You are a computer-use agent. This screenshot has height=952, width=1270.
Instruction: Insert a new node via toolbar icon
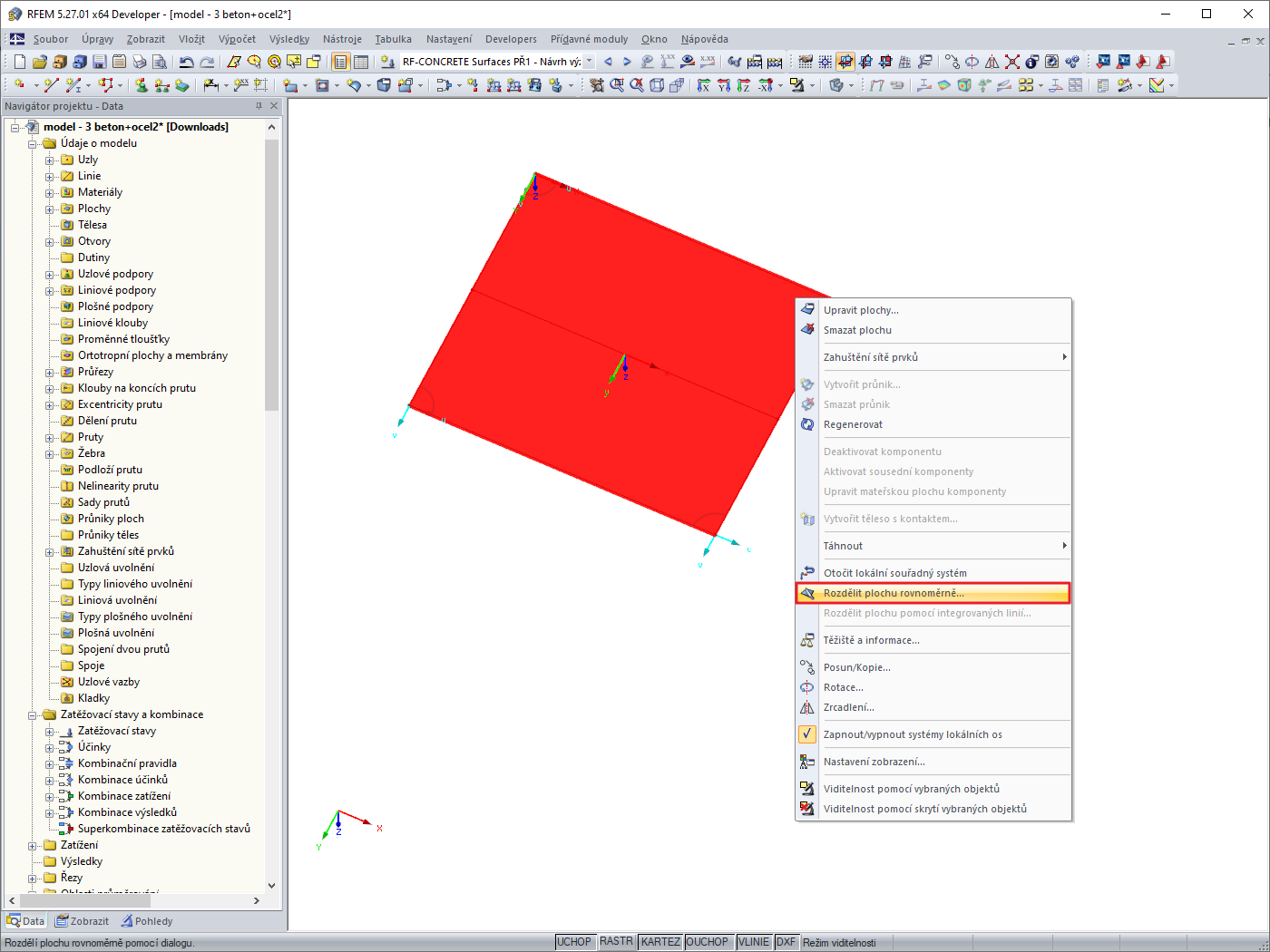[19, 85]
